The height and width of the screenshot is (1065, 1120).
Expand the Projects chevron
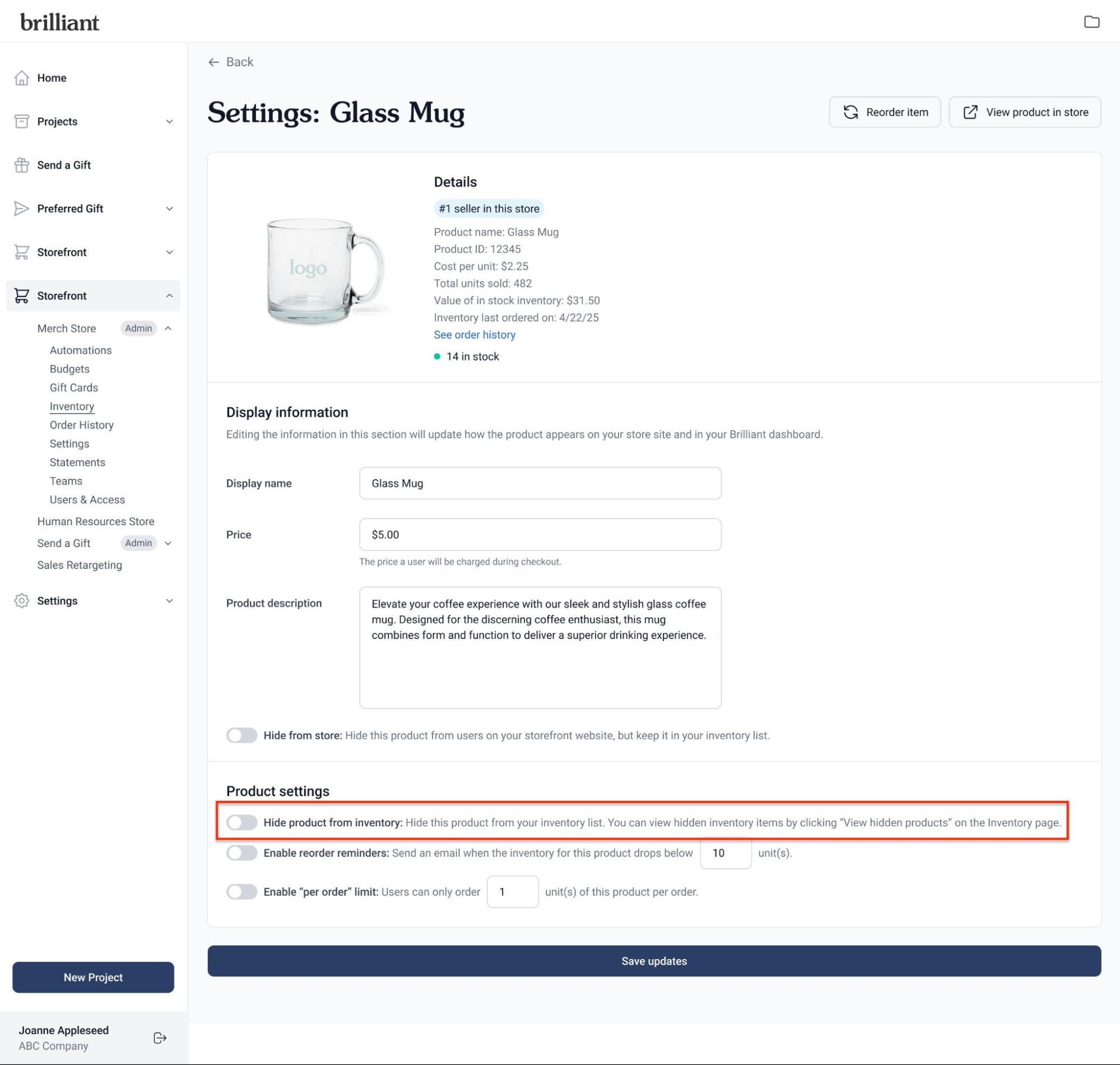tap(169, 122)
